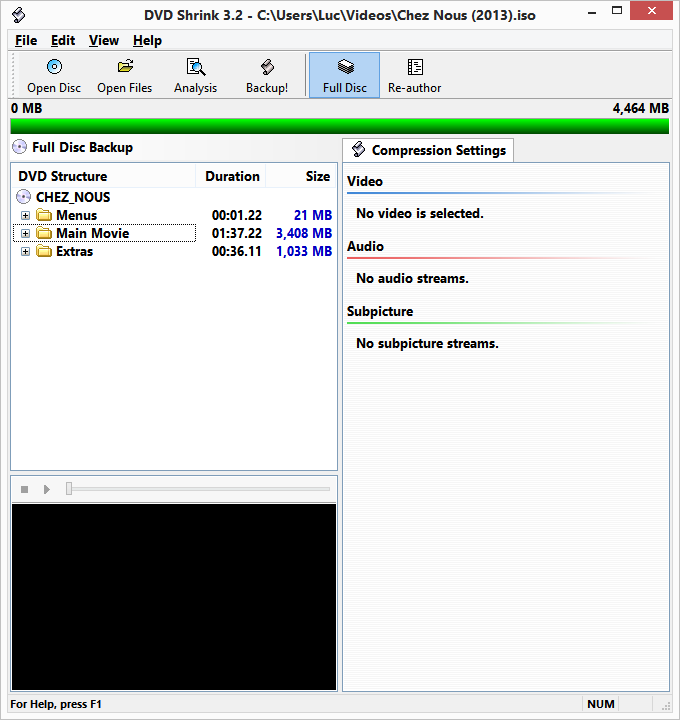Switch to Full Disc mode
Viewport: 680px width, 720px height.
click(x=345, y=68)
